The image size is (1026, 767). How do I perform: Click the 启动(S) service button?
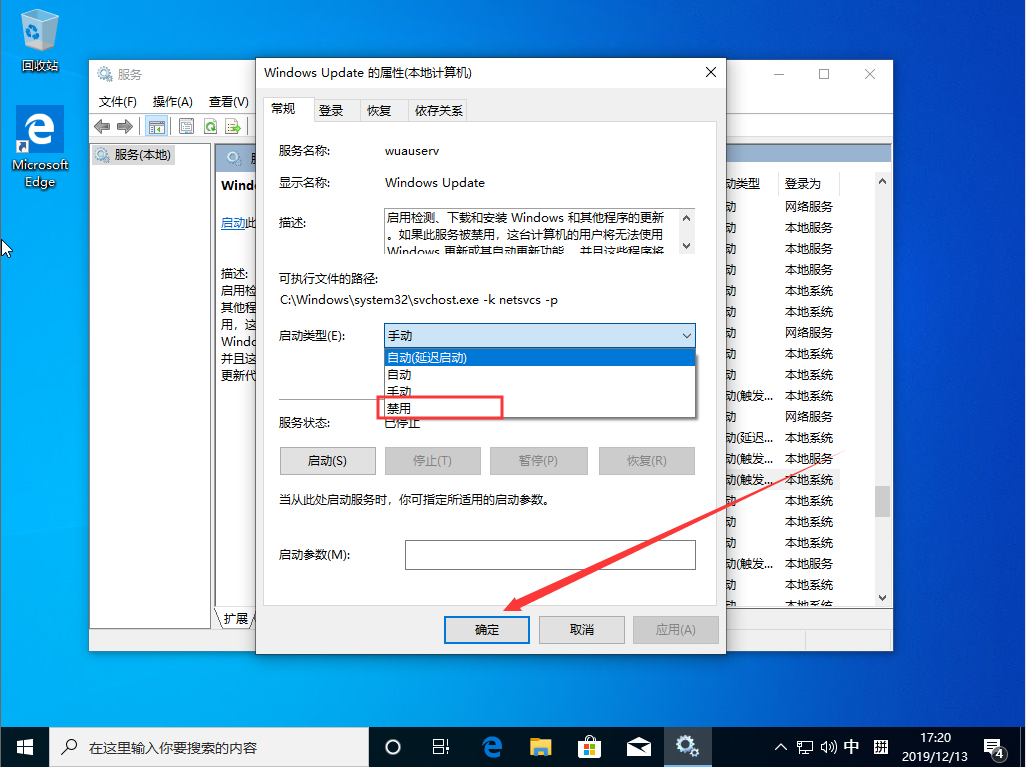point(327,460)
